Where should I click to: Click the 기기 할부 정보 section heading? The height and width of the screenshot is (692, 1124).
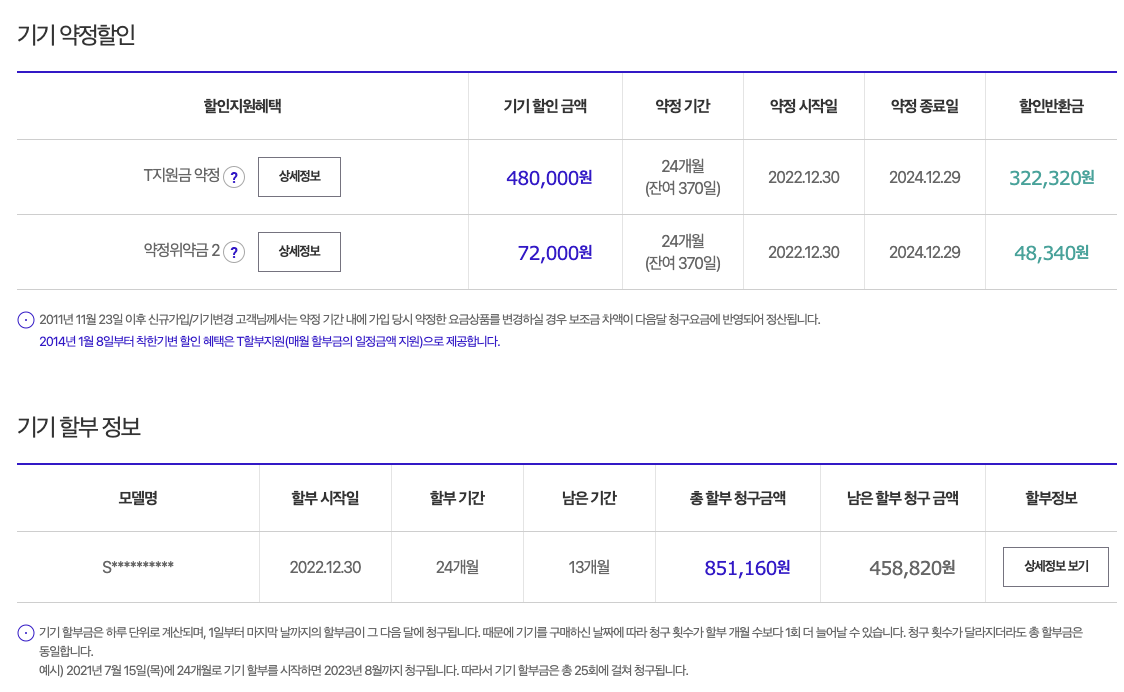(79, 427)
